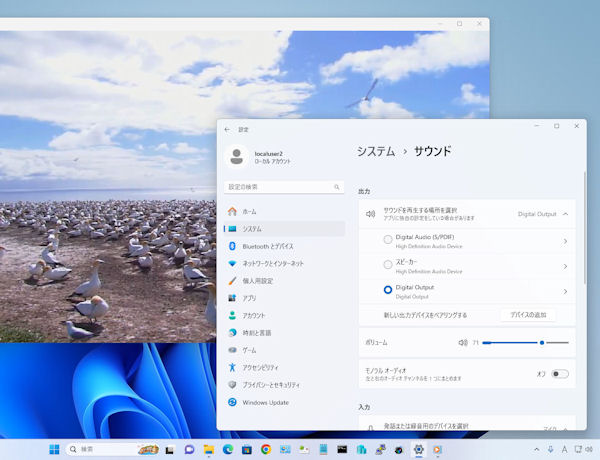Launch Microsoft Edge from taskbar
This screenshot has width=600, height=460.
[x=228, y=449]
